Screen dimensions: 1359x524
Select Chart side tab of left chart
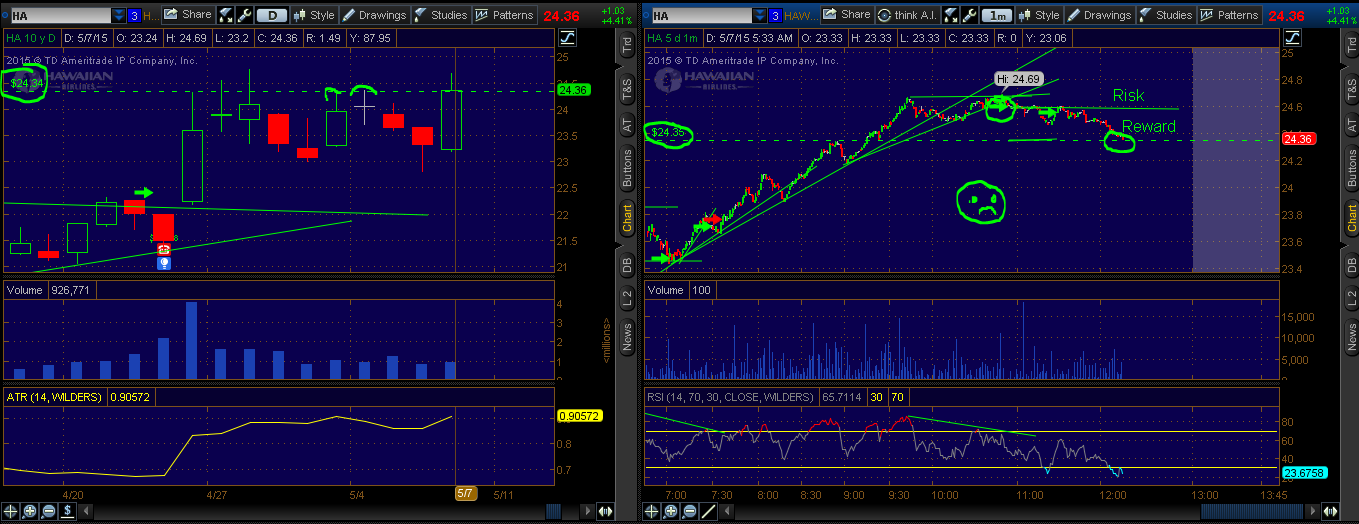626,219
